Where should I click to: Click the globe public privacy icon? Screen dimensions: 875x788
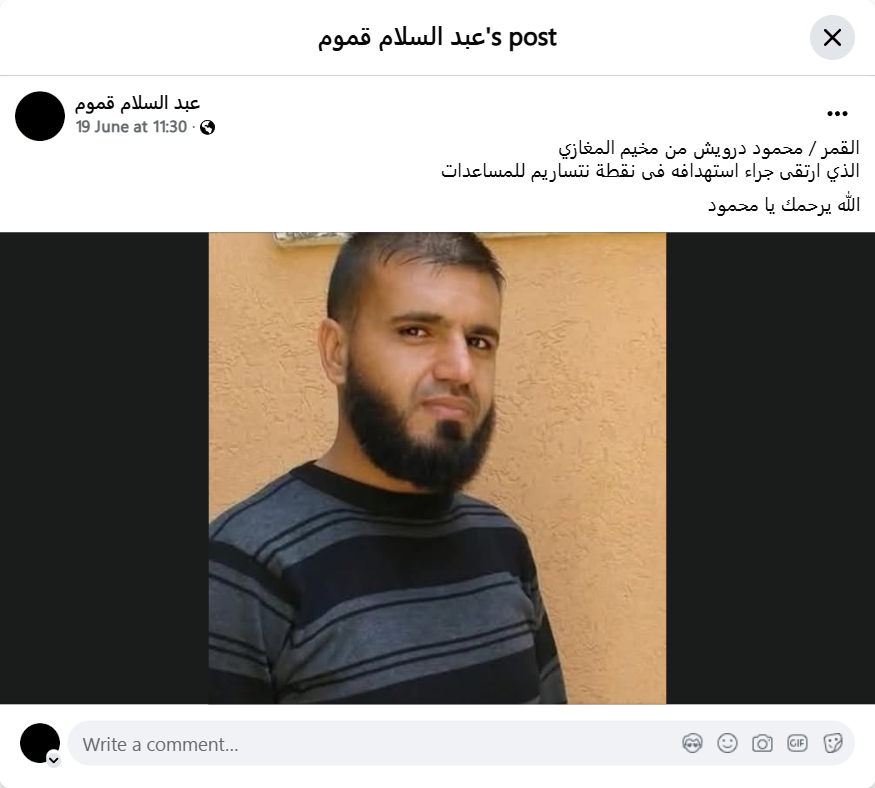coord(208,128)
